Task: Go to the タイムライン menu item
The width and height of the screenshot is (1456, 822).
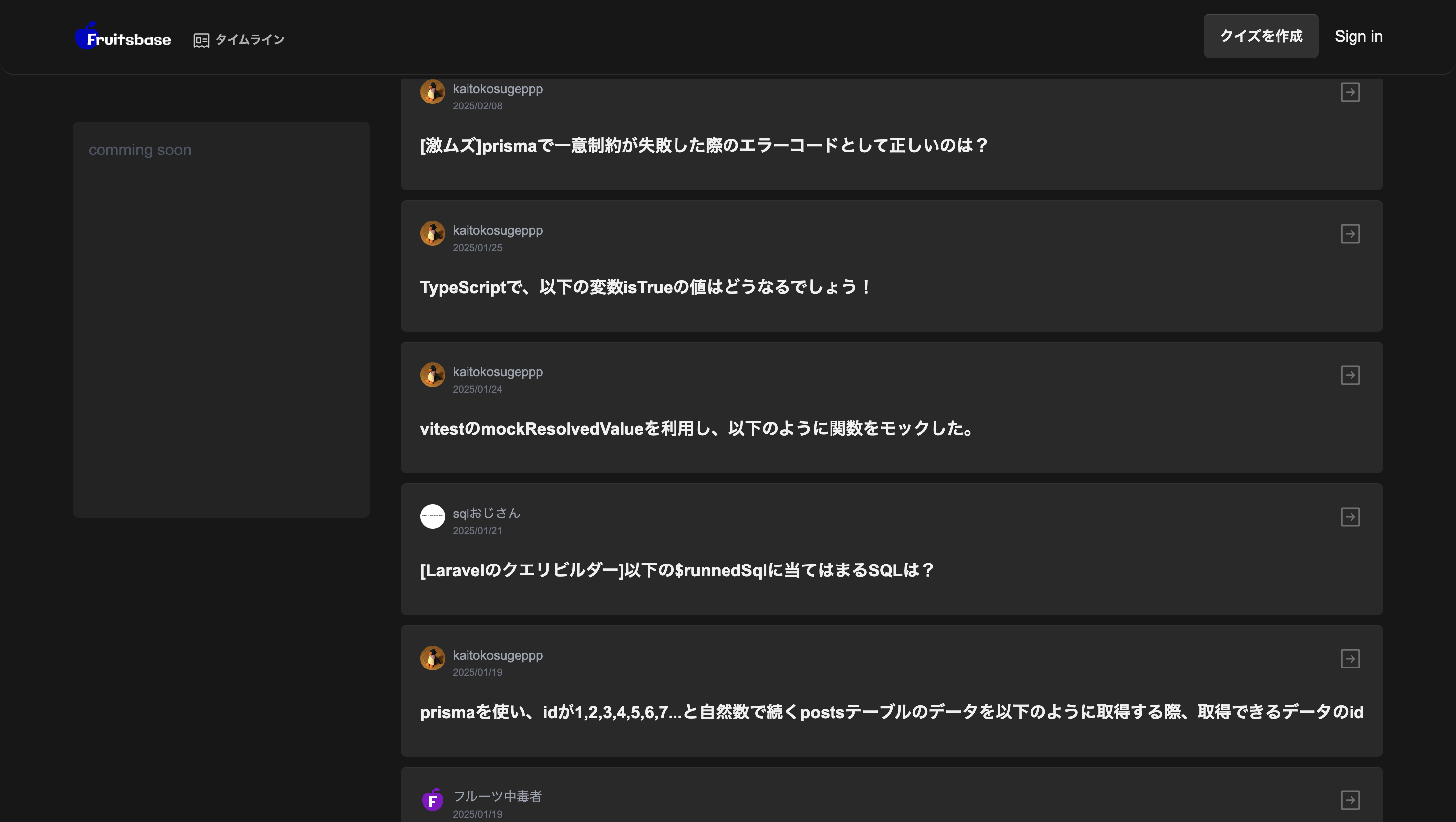Action: [x=239, y=40]
